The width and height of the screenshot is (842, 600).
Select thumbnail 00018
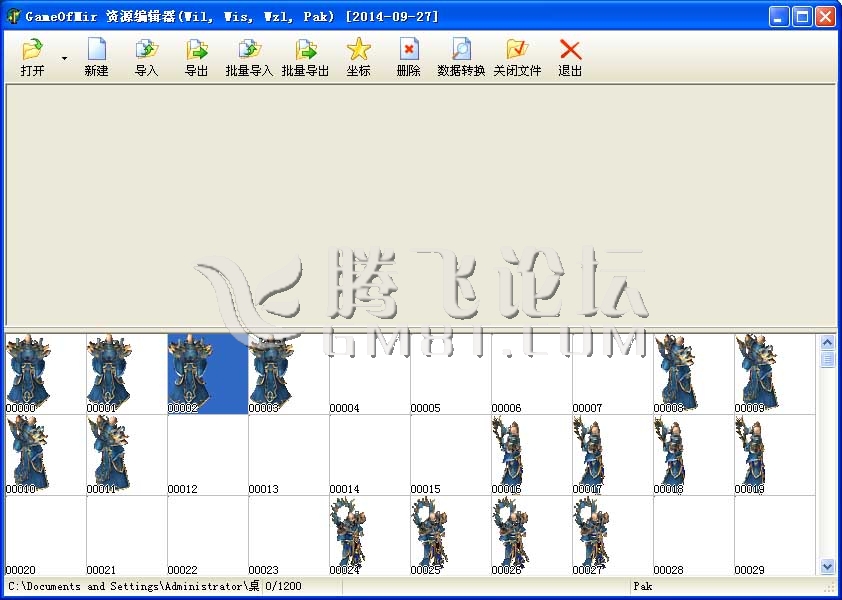click(694, 455)
